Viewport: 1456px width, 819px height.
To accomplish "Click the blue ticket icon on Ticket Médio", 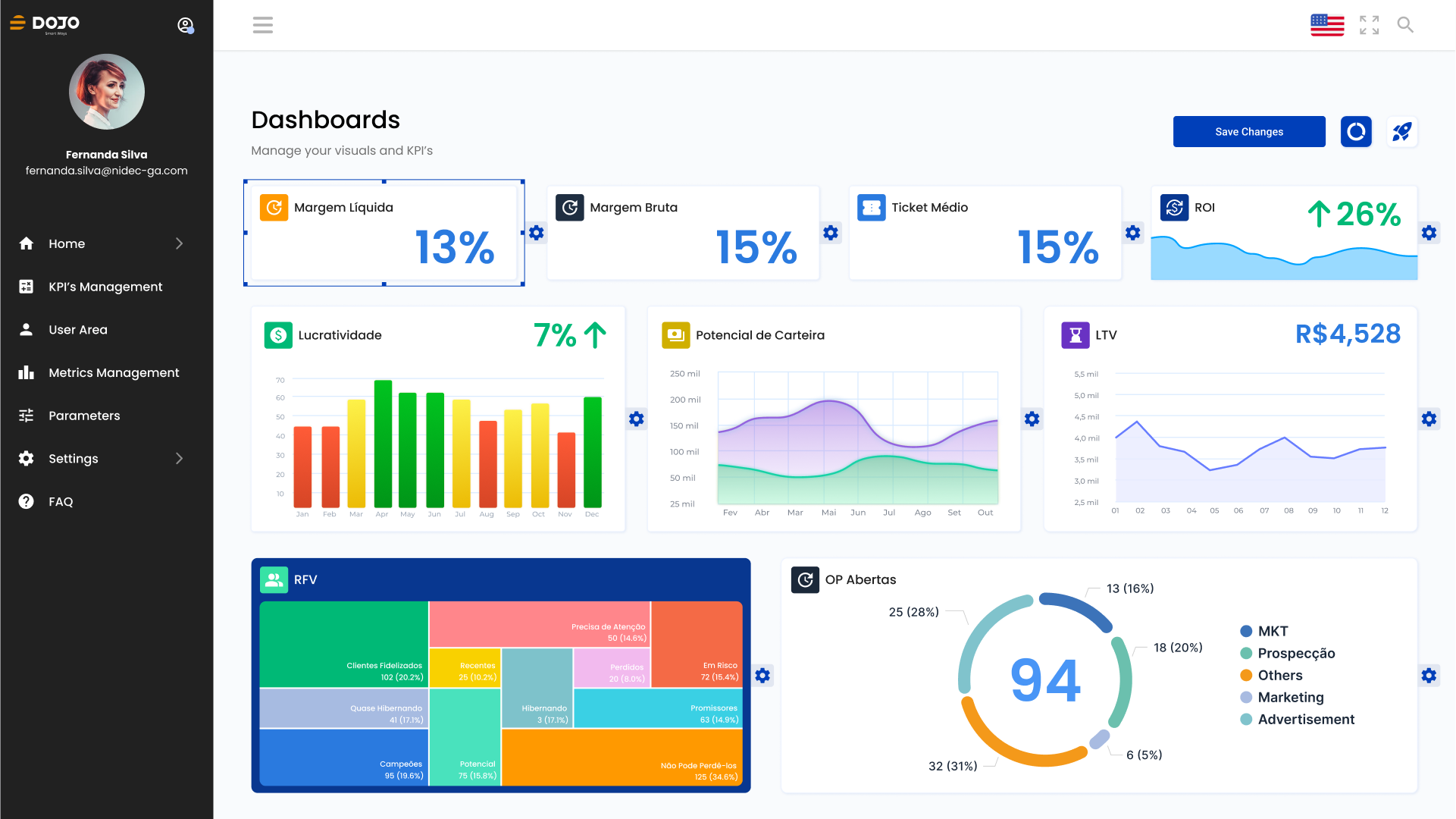I will [872, 207].
